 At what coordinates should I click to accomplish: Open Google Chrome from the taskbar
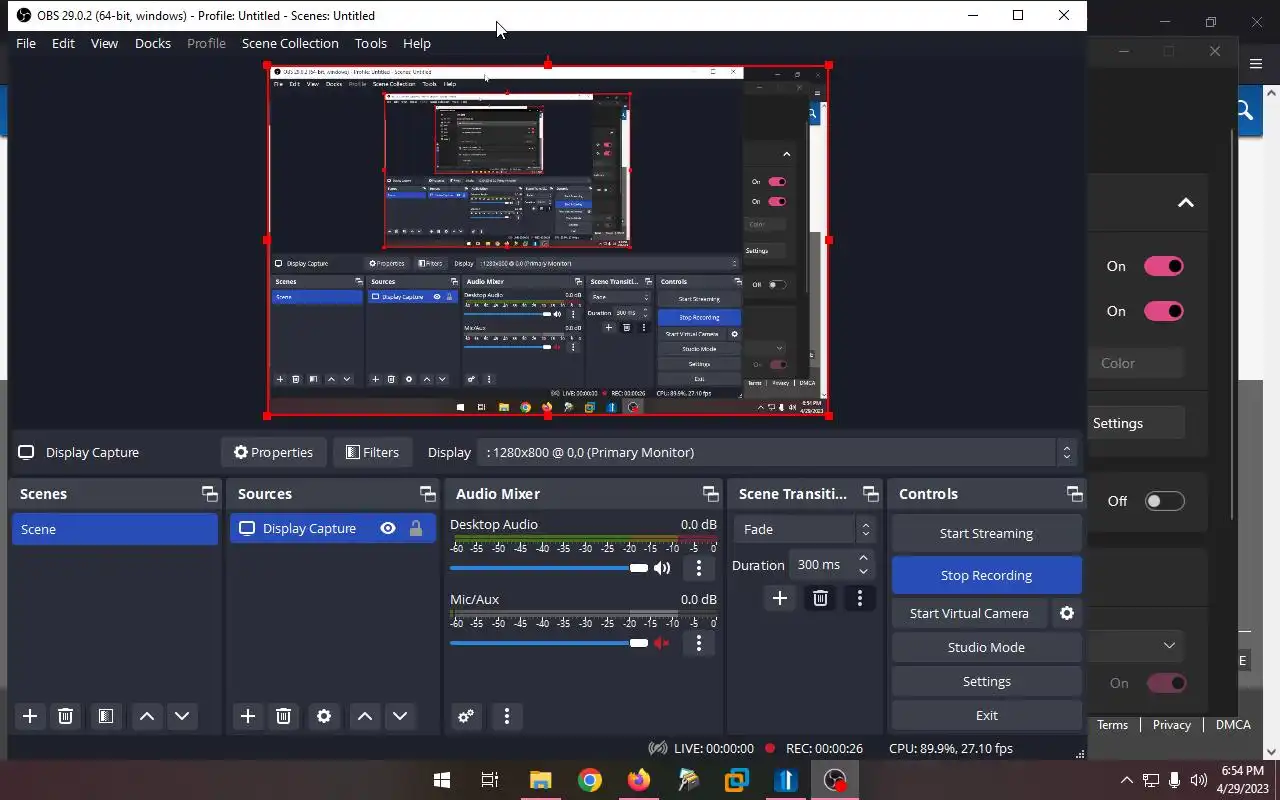[590, 780]
